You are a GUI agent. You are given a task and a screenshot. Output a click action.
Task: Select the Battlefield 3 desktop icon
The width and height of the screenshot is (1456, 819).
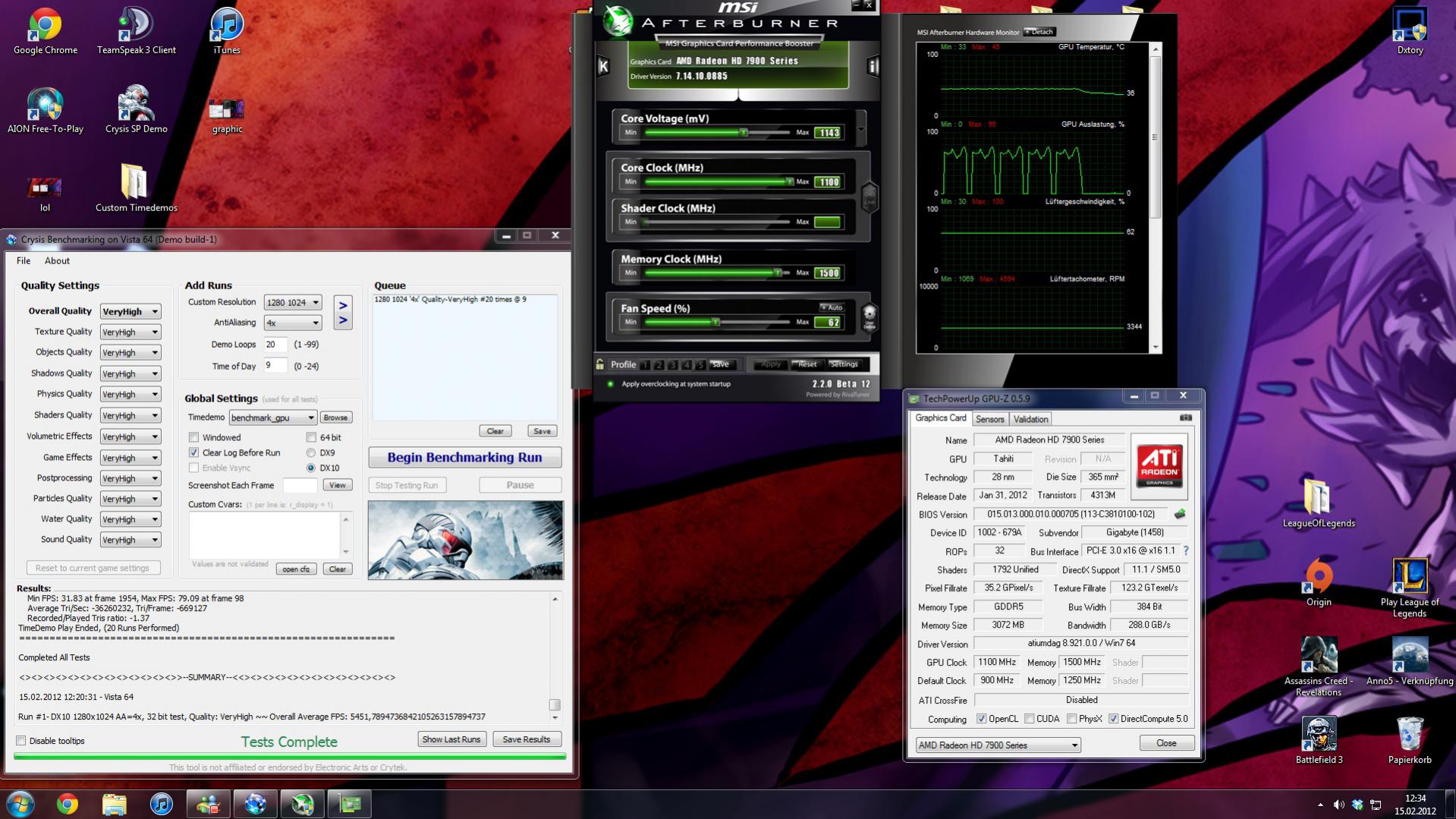(x=1319, y=740)
